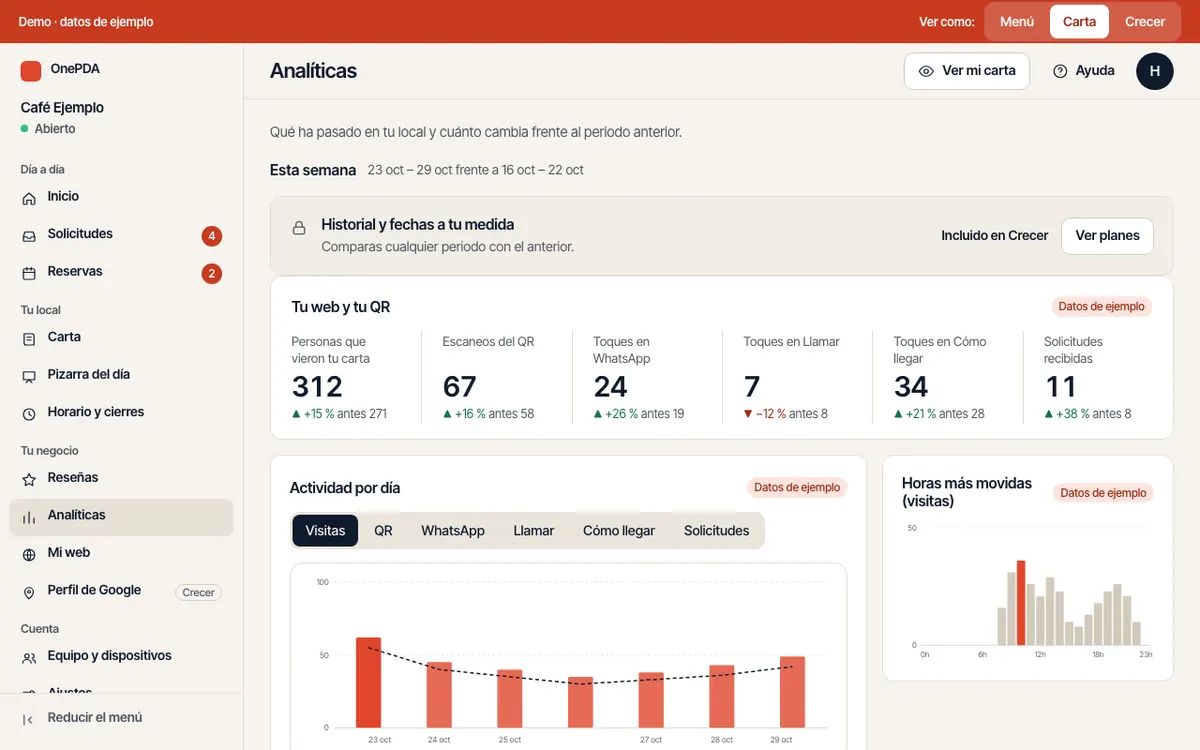1200x750 pixels.
Task: Click the 67 Escaneos del QR value
Action: pyautogui.click(x=460, y=387)
